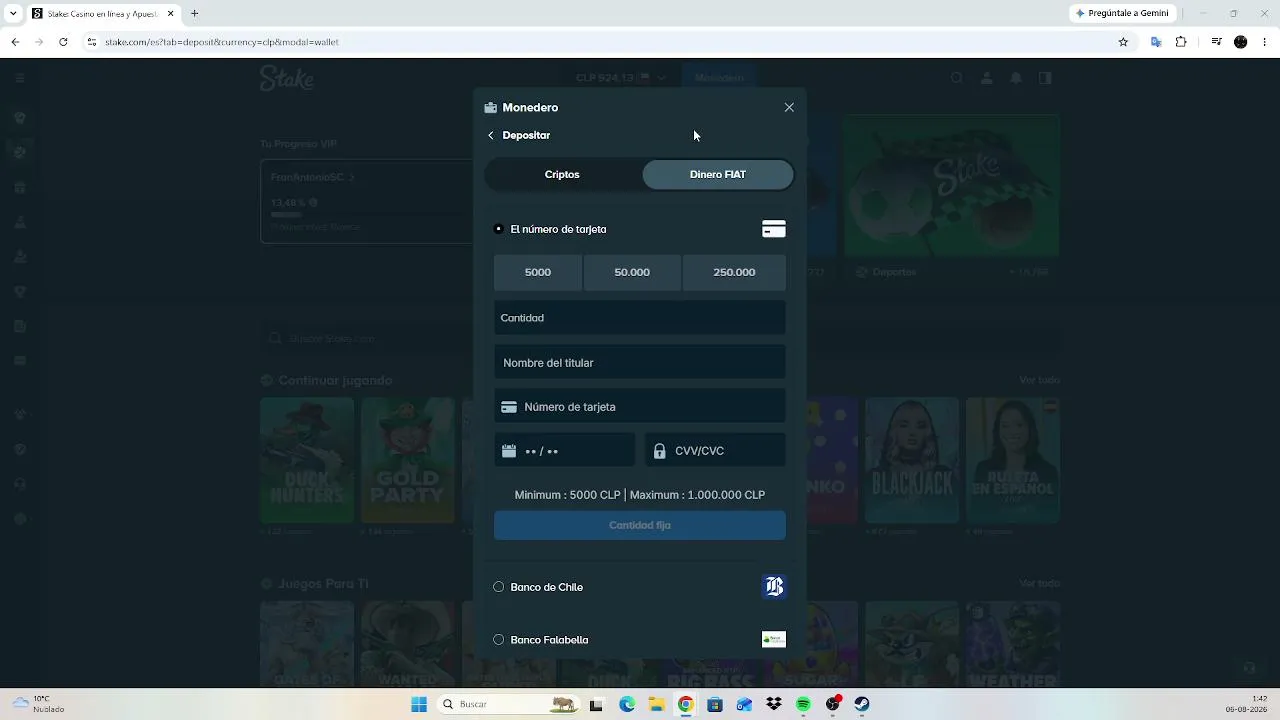Image resolution: width=1280 pixels, height=720 pixels.
Task: Open Steam from the taskbar
Action: click(862, 704)
